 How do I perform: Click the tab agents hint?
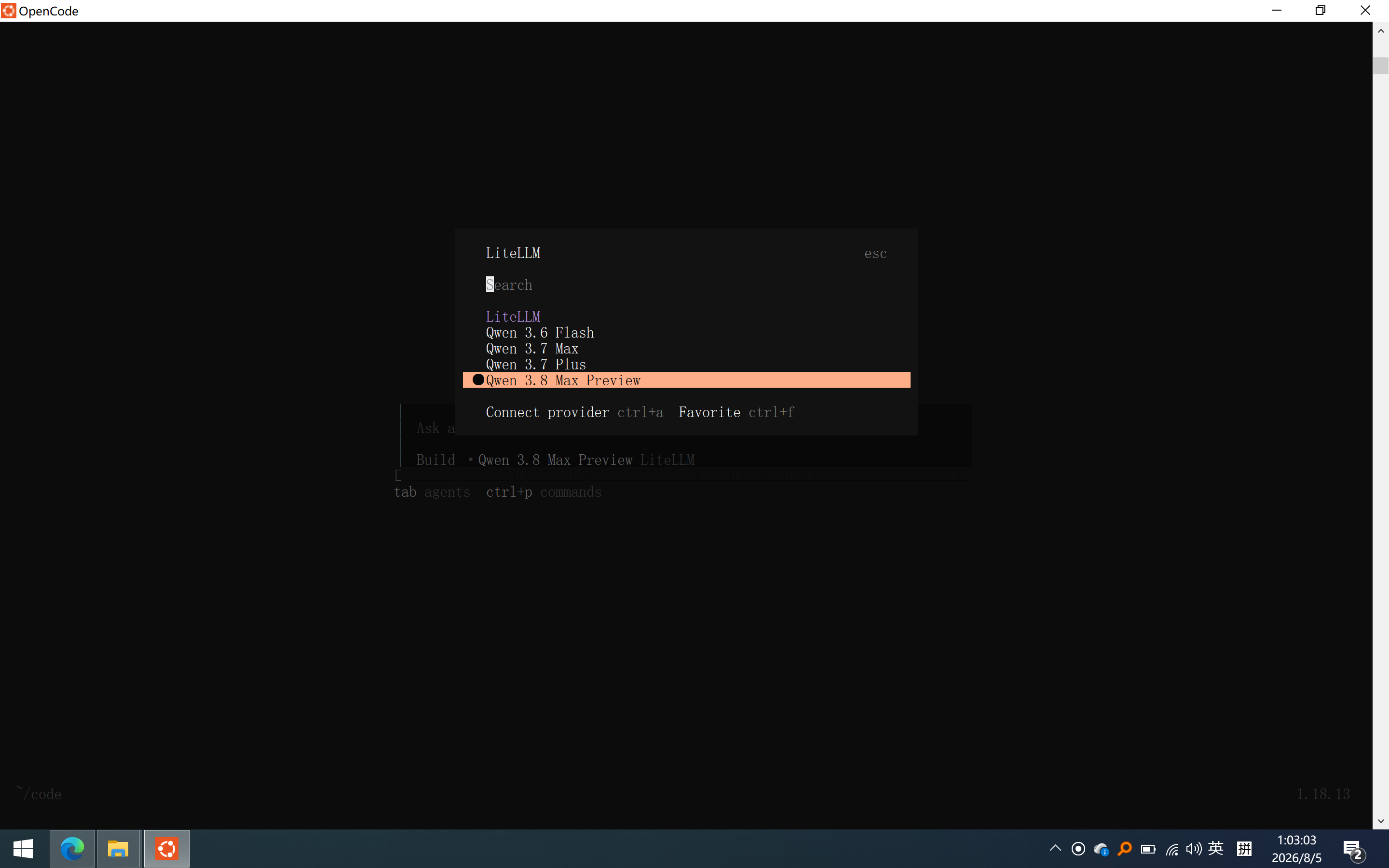click(x=432, y=492)
